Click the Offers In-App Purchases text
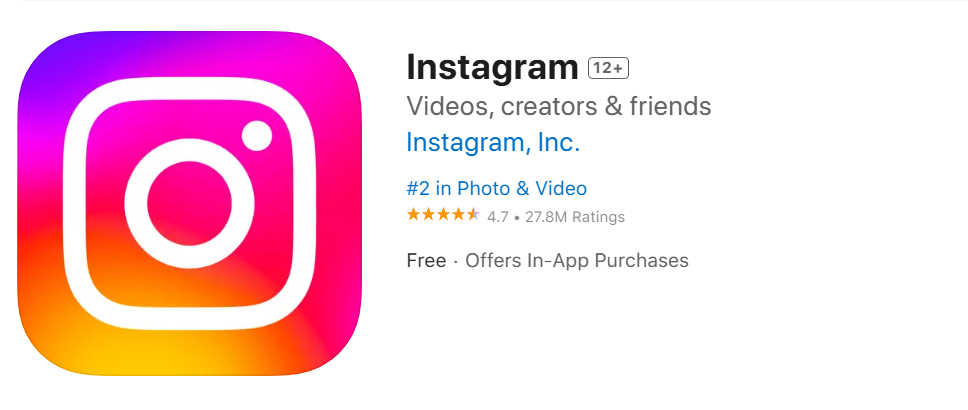 coord(577,261)
